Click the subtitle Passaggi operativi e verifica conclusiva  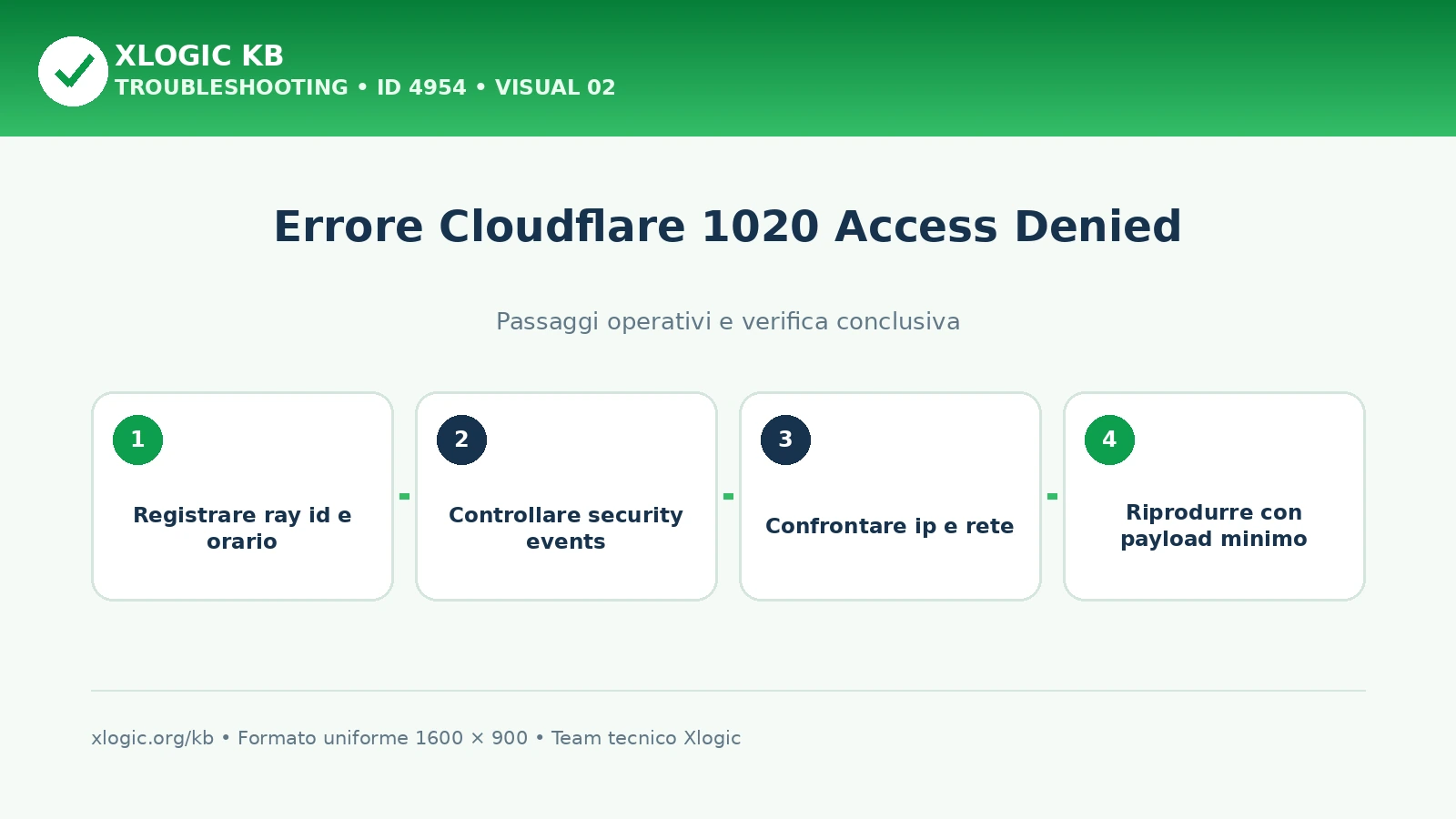728,321
